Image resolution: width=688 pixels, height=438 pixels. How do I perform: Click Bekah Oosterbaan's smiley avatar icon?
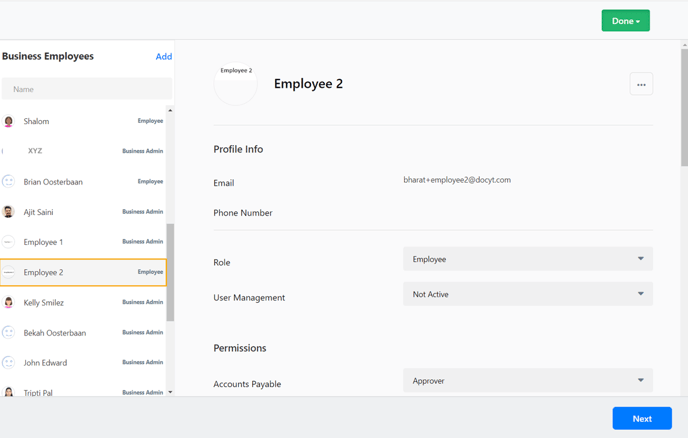pyautogui.click(x=8, y=333)
